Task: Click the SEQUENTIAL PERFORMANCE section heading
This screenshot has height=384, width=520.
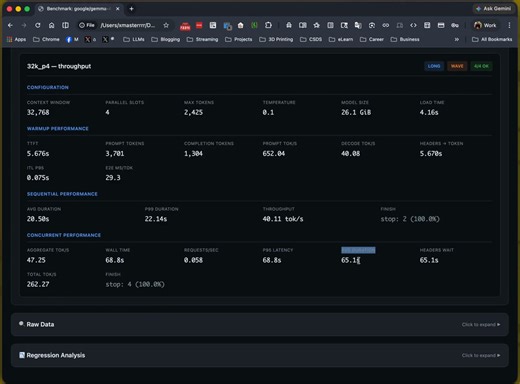Action: pos(62,194)
